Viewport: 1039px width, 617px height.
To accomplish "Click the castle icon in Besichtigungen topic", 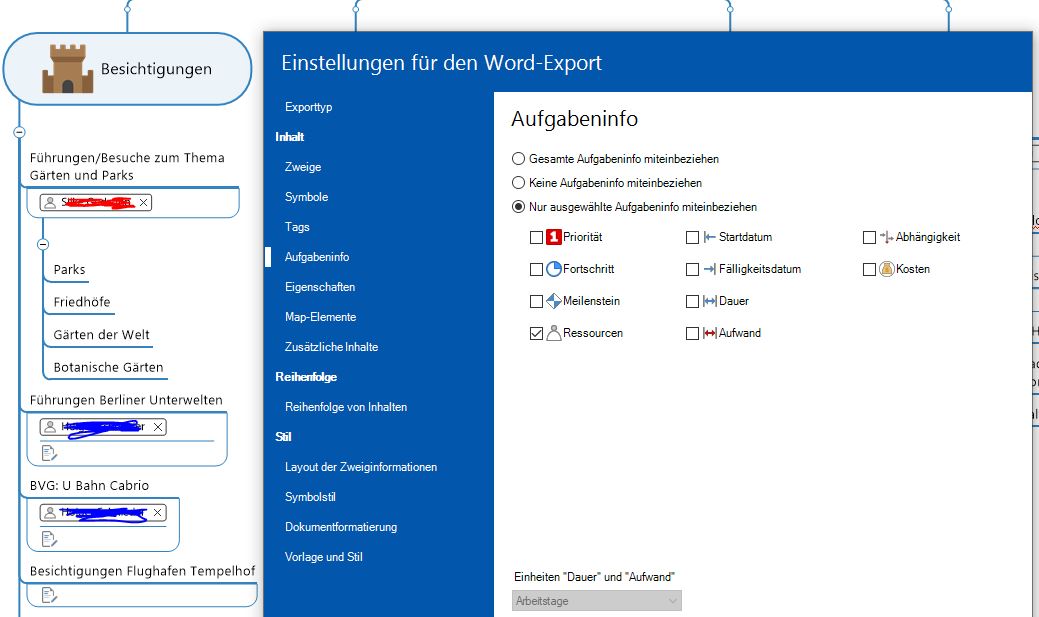I will [x=67, y=69].
